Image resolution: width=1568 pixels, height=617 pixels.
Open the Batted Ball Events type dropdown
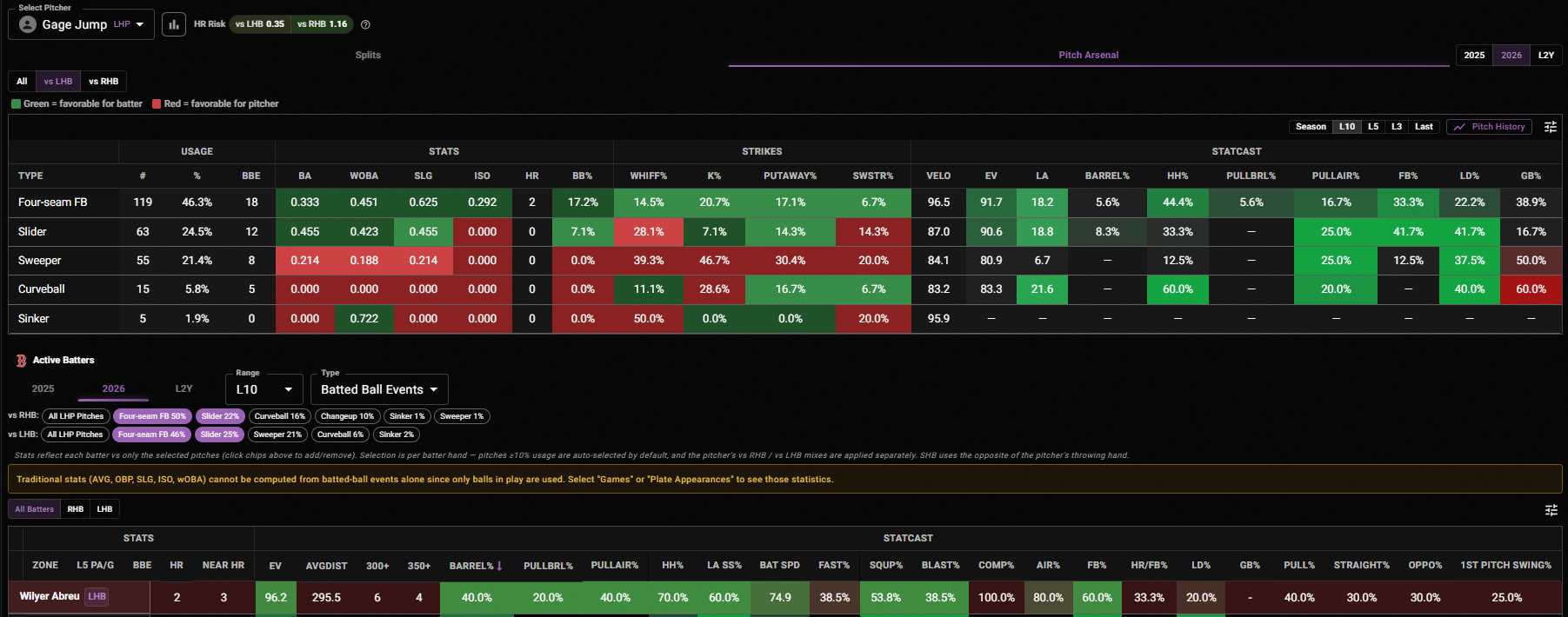coord(379,389)
